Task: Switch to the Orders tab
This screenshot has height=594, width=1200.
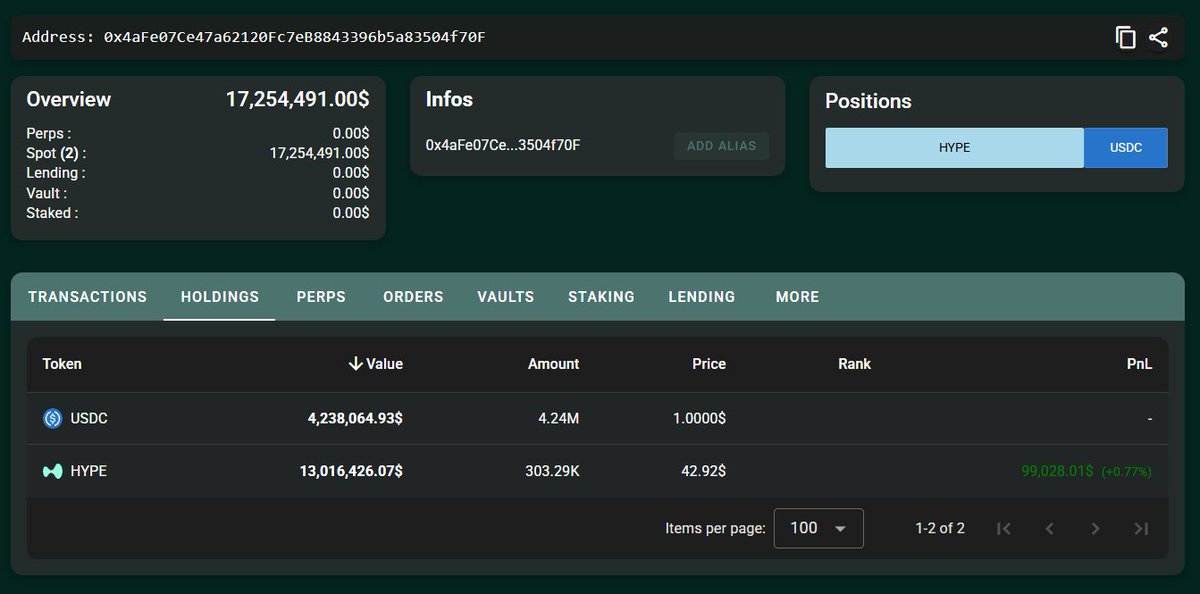Action: click(x=413, y=297)
